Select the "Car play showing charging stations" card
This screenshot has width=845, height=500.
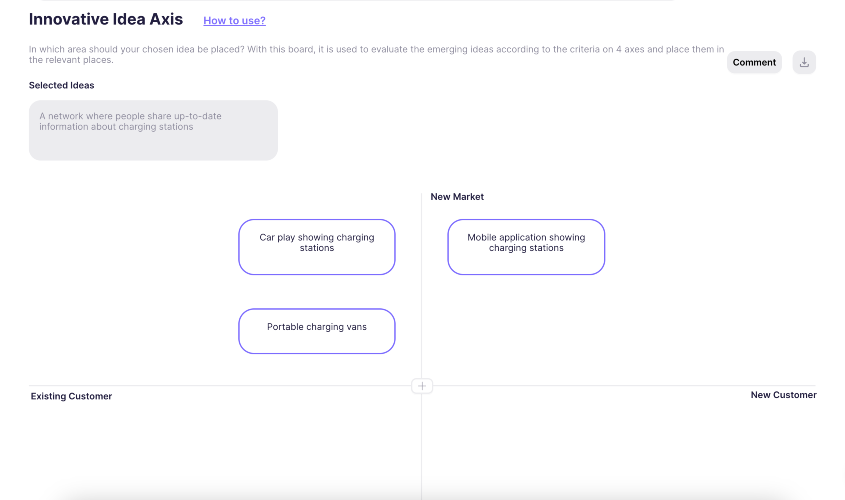click(317, 247)
